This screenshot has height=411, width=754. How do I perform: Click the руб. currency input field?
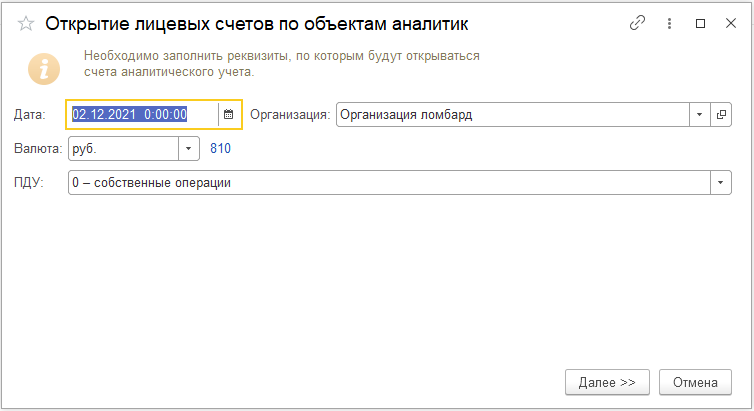click(124, 149)
